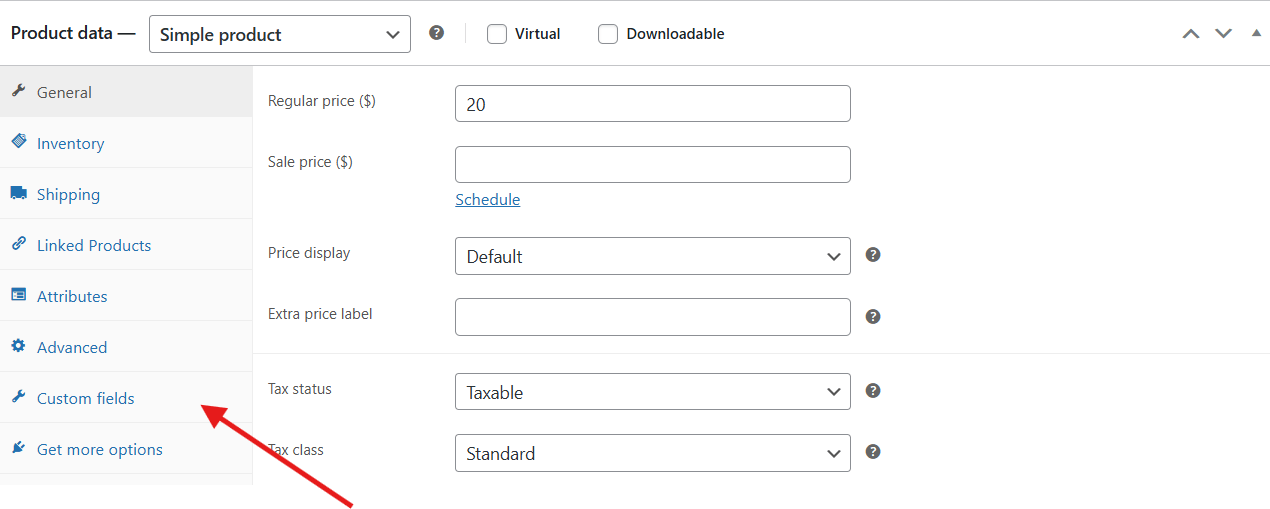Screen dimensions: 1270x509
Task: Click the Product data heading
Action: [73, 33]
